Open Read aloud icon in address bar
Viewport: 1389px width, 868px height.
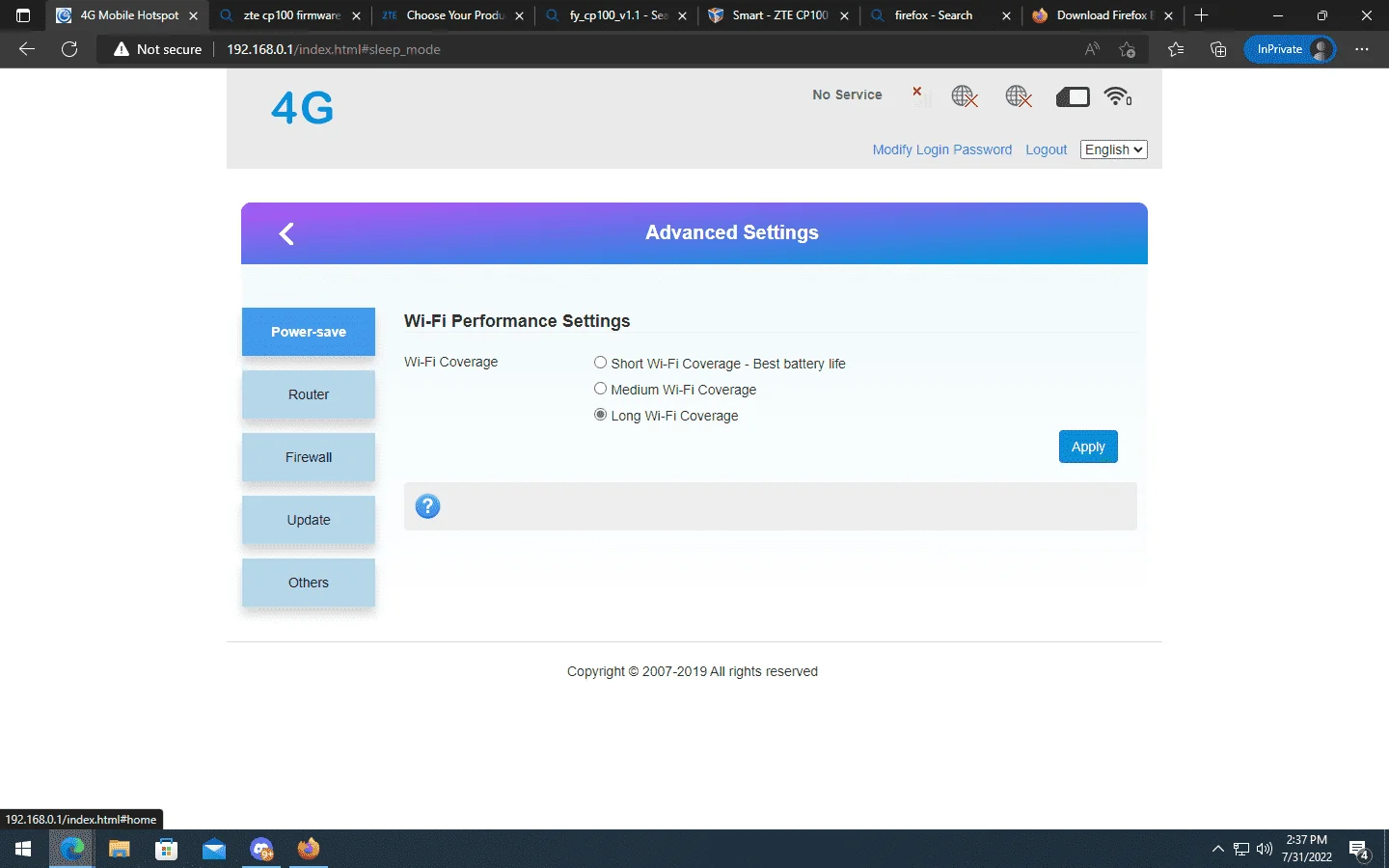point(1092,49)
